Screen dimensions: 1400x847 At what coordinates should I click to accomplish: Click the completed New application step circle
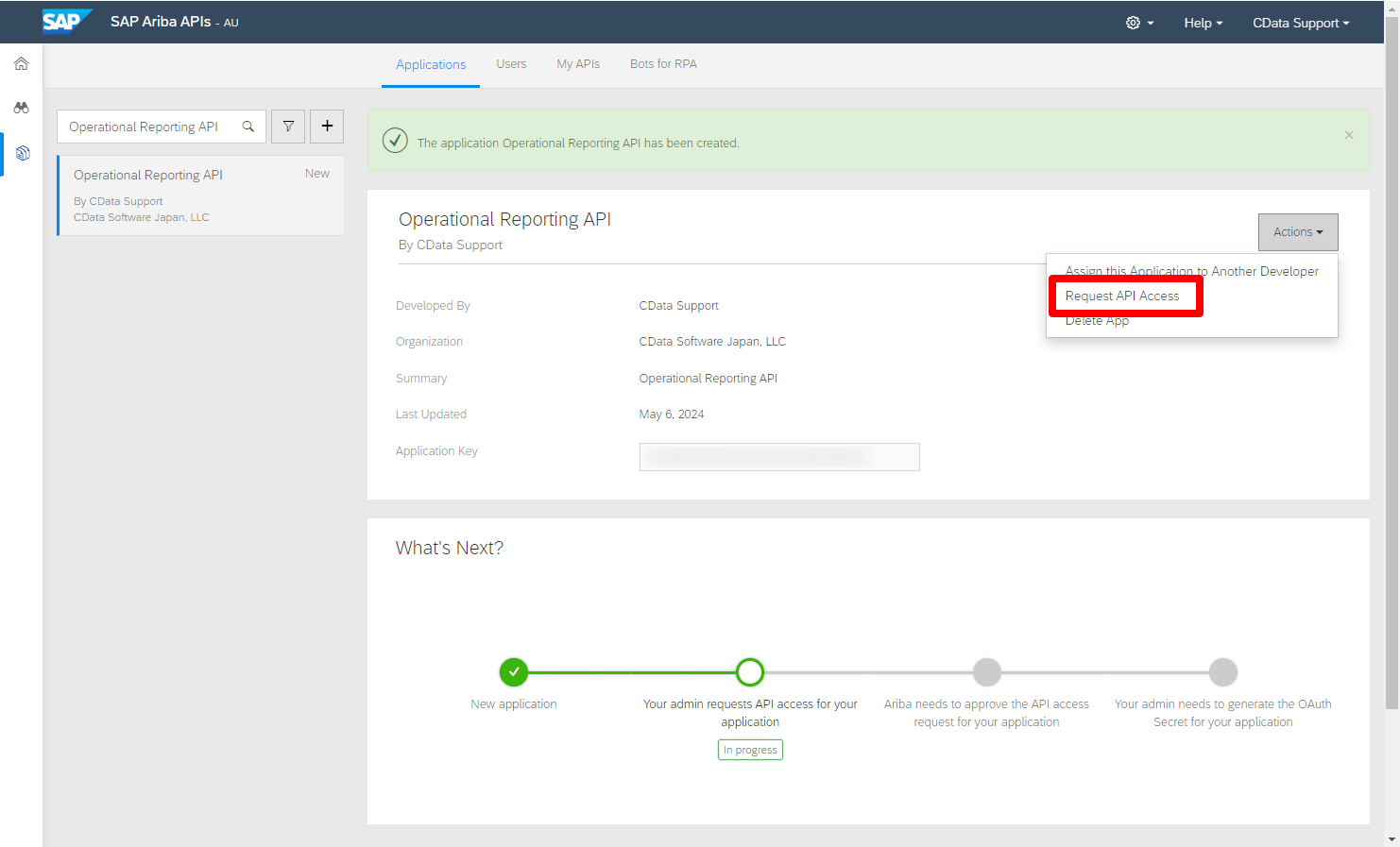pos(514,672)
